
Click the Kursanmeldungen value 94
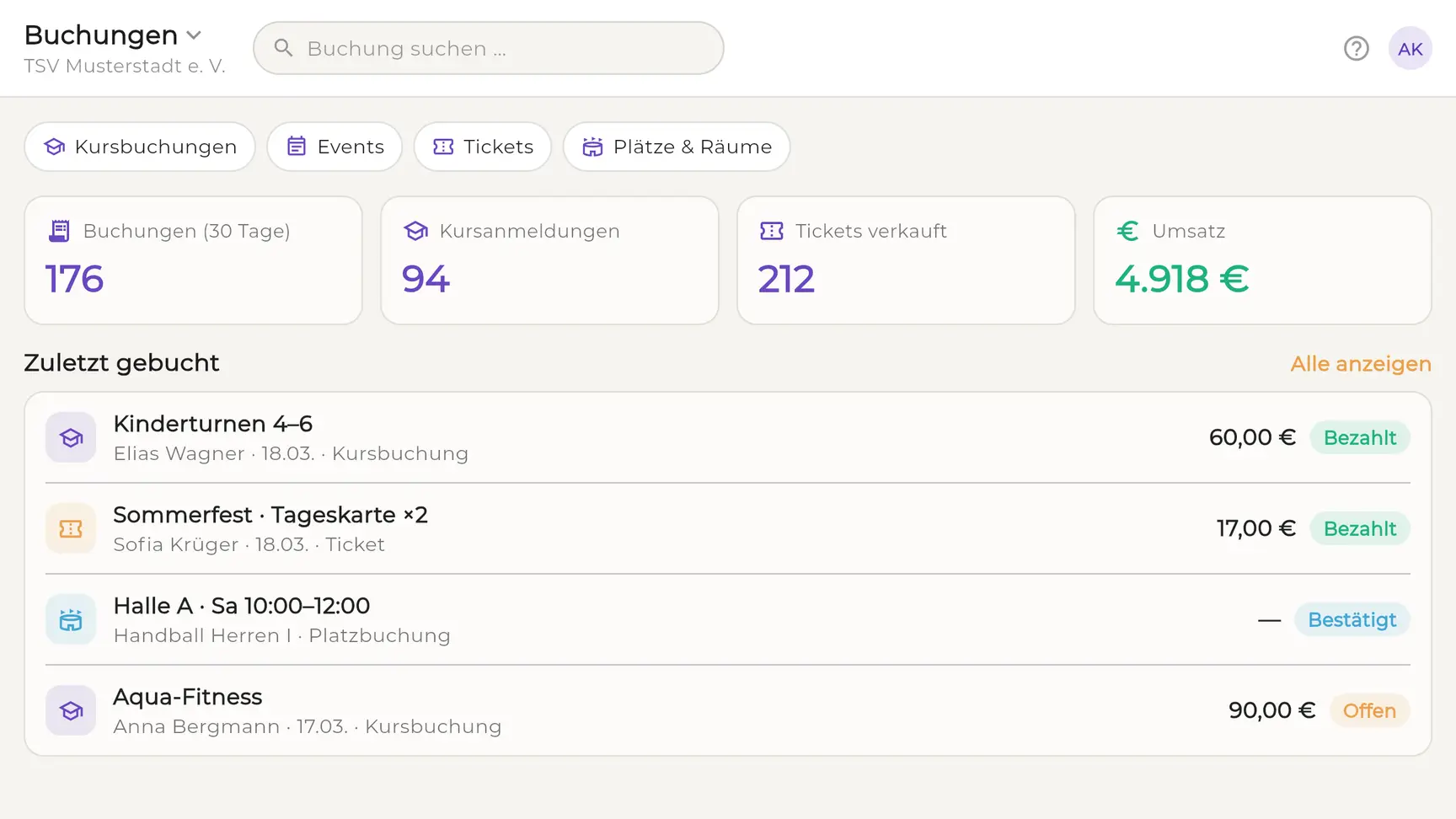tap(426, 279)
